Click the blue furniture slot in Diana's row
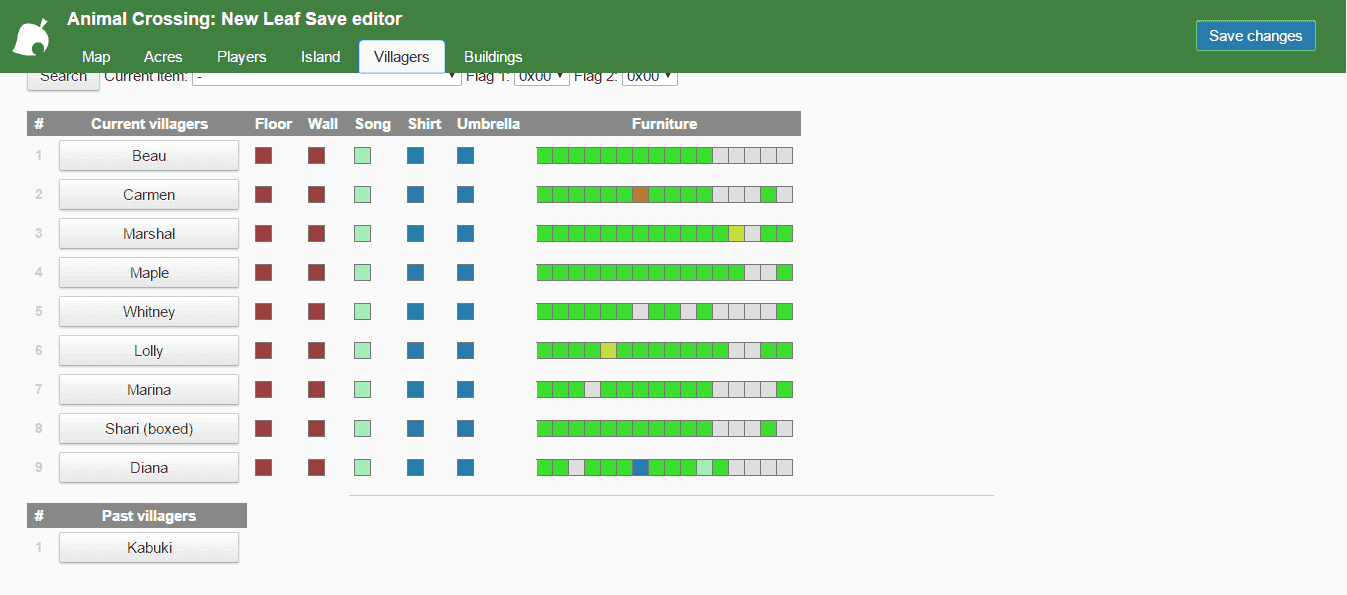This screenshot has height=595, width=1347. coord(641,468)
